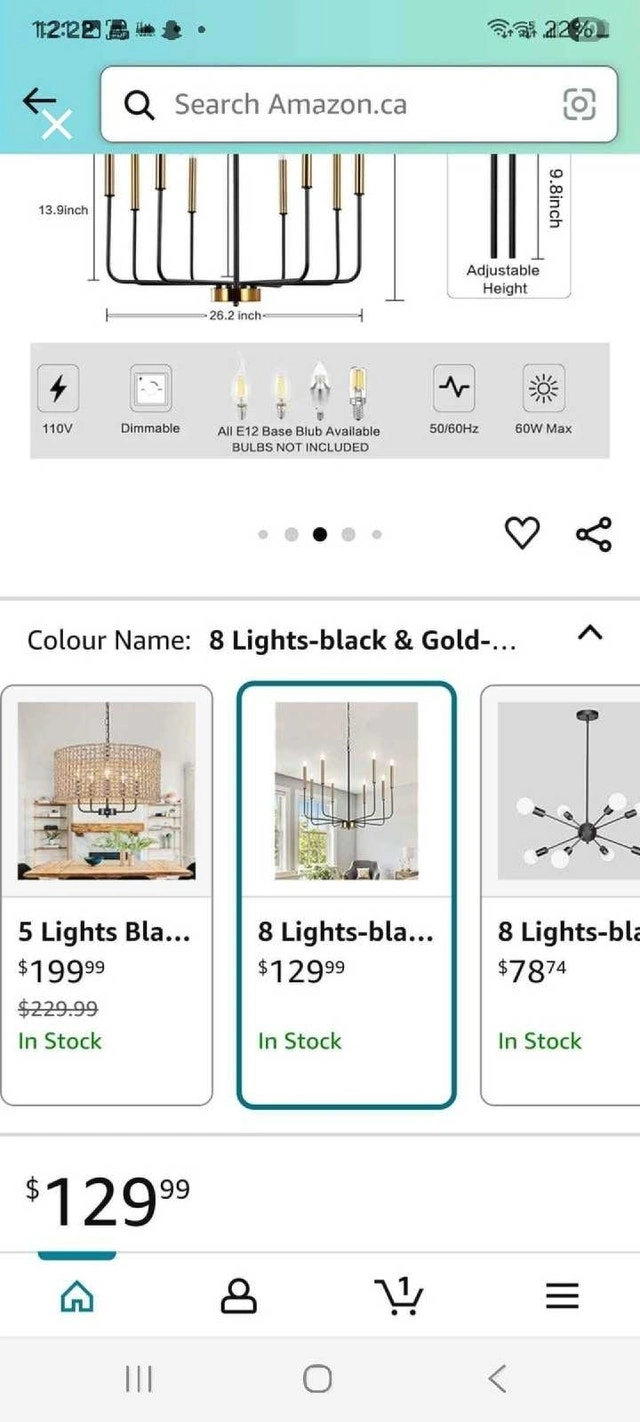Select the 5 Lights Black option

coord(106,894)
